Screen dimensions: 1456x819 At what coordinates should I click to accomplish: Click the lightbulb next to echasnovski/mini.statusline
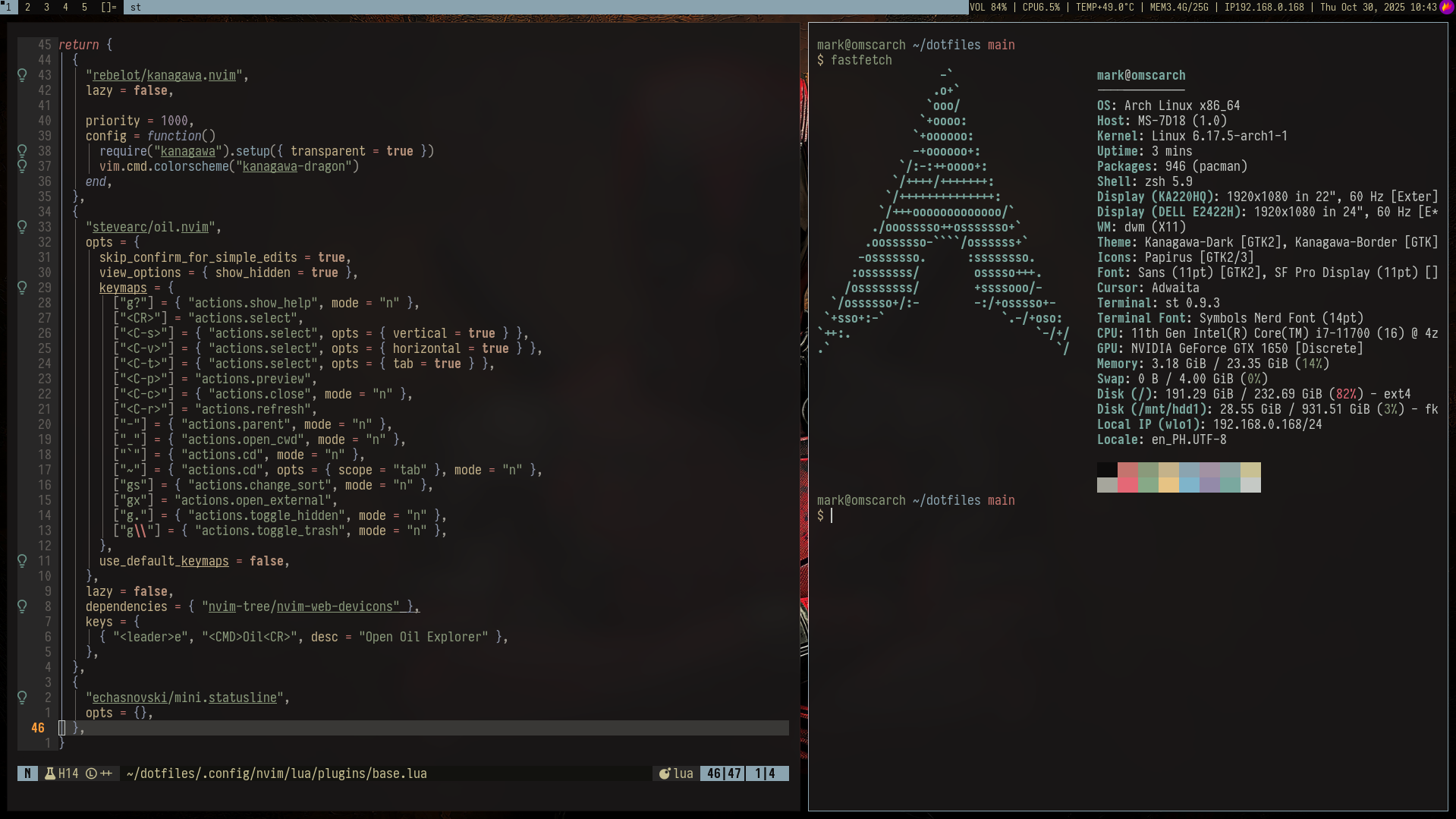click(22, 698)
